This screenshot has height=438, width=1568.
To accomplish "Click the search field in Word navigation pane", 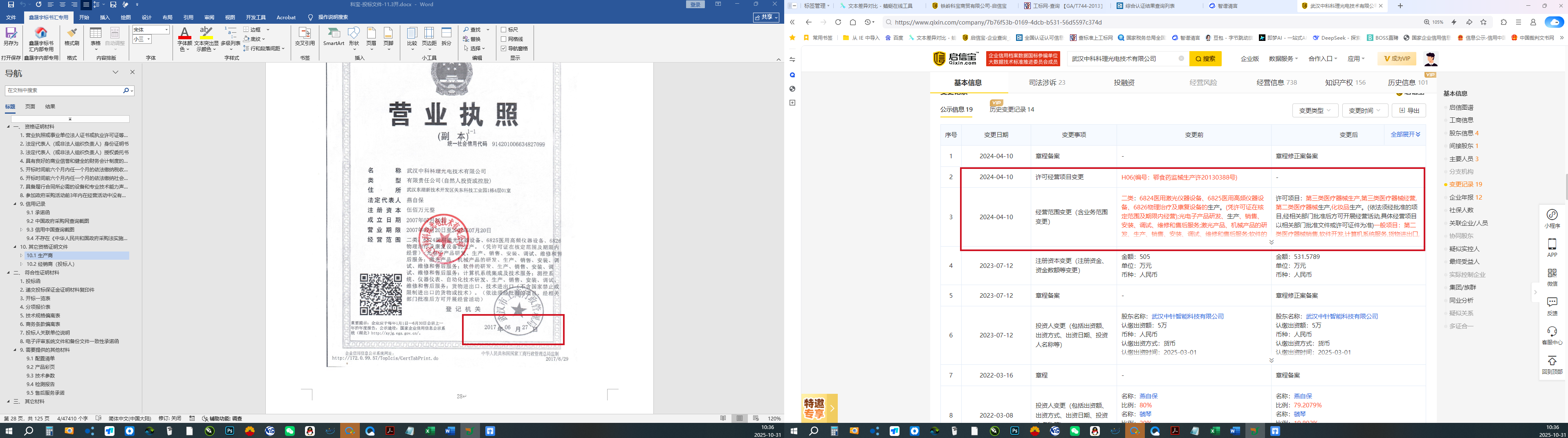I will (x=64, y=90).
